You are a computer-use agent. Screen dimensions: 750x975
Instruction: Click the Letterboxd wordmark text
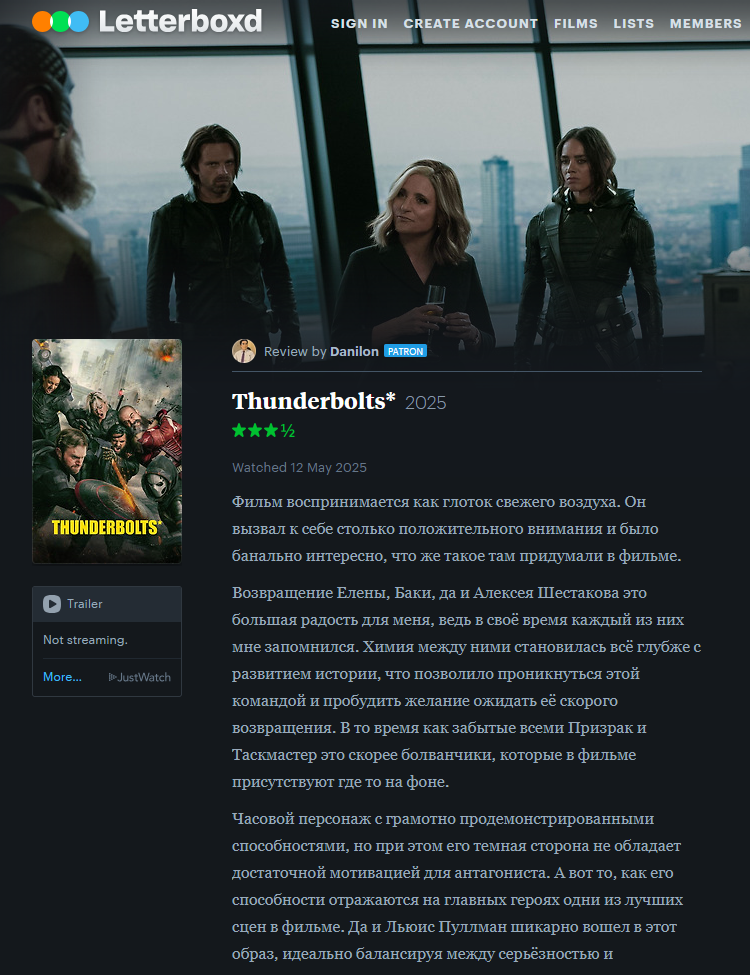click(180, 22)
